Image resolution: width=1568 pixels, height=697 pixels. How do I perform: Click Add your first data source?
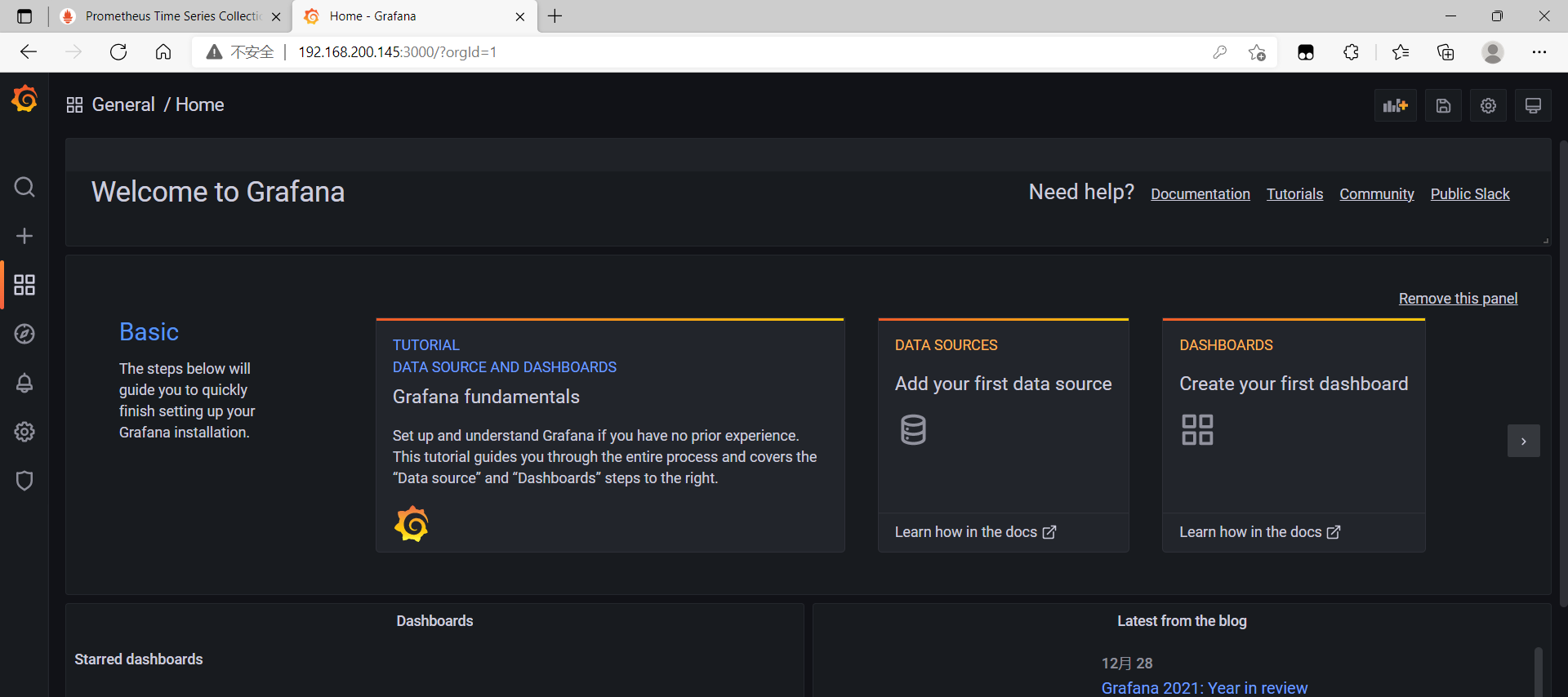[x=1003, y=384]
